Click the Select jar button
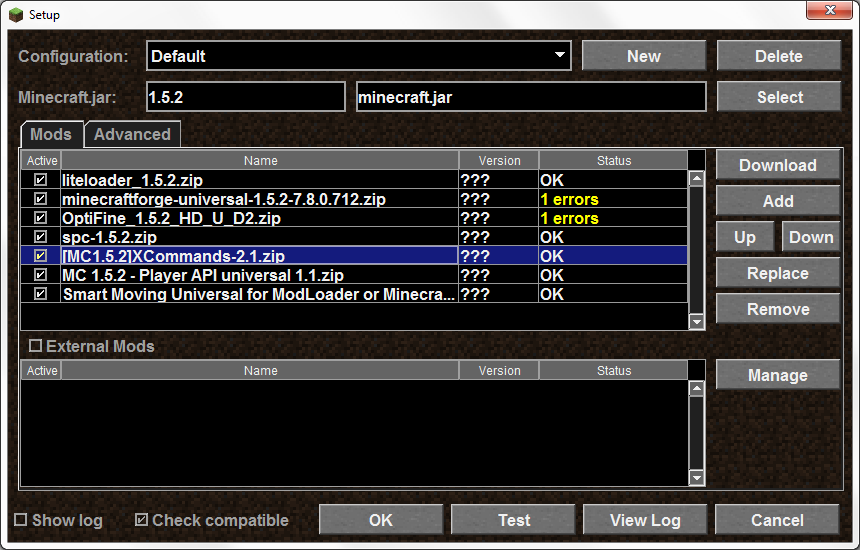Viewport: 860px width, 550px height. [x=779, y=97]
